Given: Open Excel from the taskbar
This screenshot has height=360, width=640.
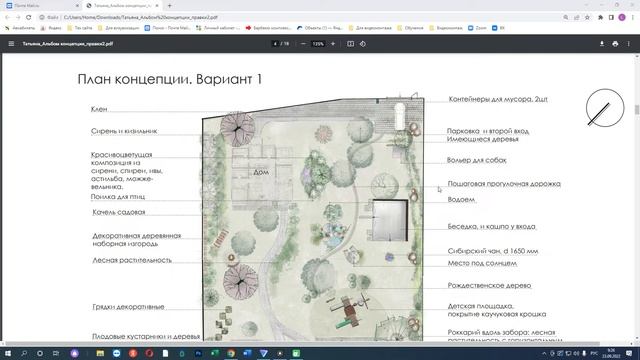Looking at the screenshot, I should tap(215, 353).
